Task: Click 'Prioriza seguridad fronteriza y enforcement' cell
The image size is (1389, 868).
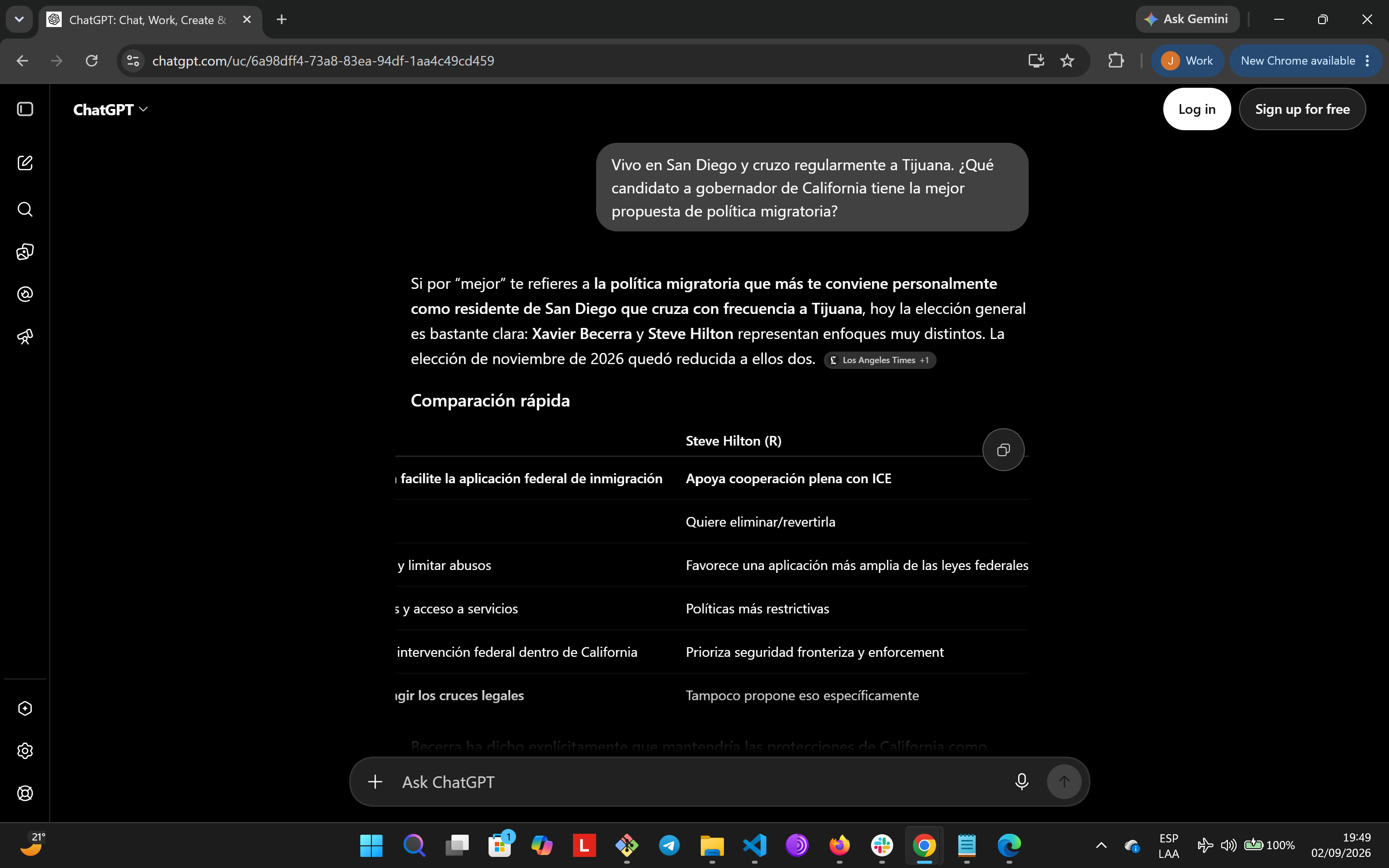Action: 815,652
